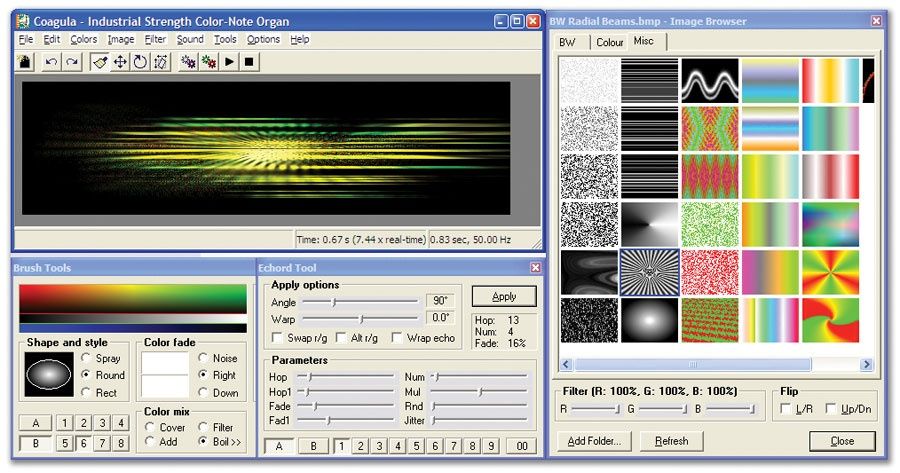Switch to the Colour tab
900x473 pixels.
click(609, 42)
